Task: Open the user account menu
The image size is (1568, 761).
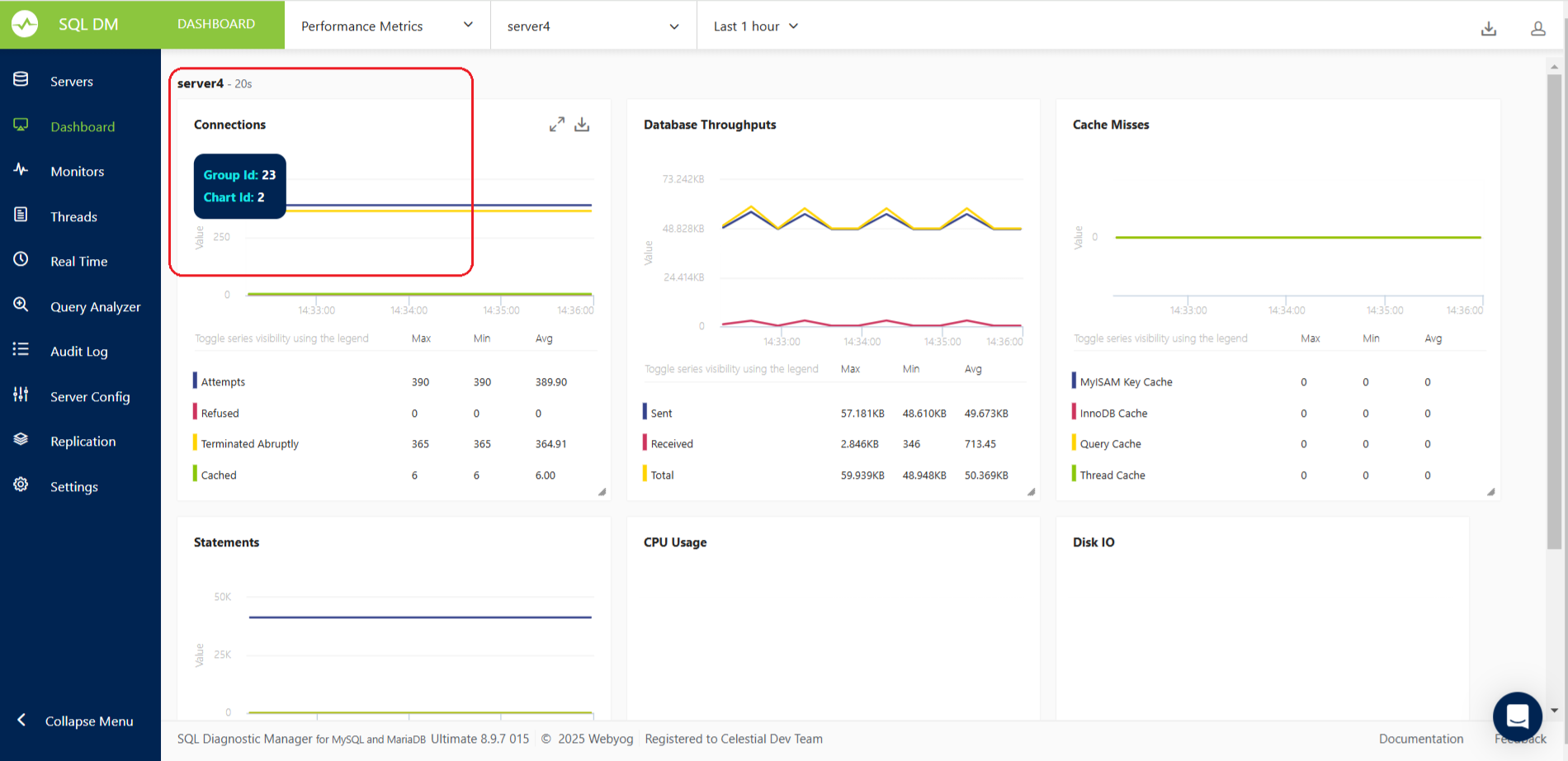Action: pyautogui.click(x=1538, y=28)
